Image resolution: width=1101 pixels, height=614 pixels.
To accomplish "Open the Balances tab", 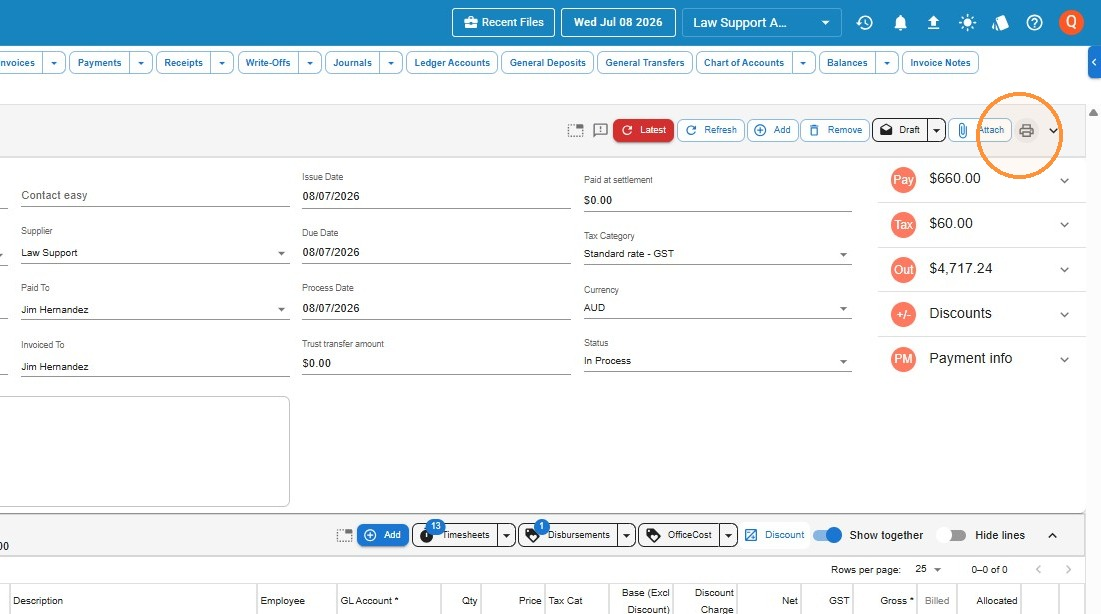I will click(x=847, y=63).
